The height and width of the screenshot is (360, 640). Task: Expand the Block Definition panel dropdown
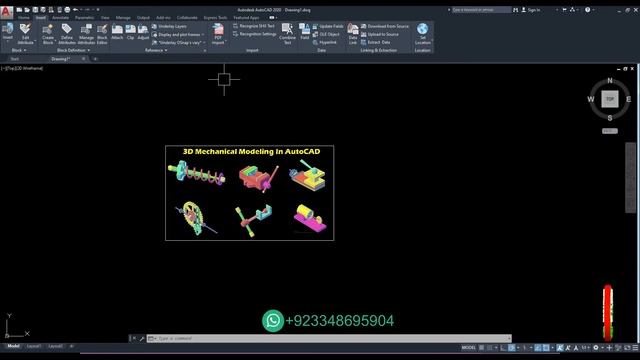(73, 50)
